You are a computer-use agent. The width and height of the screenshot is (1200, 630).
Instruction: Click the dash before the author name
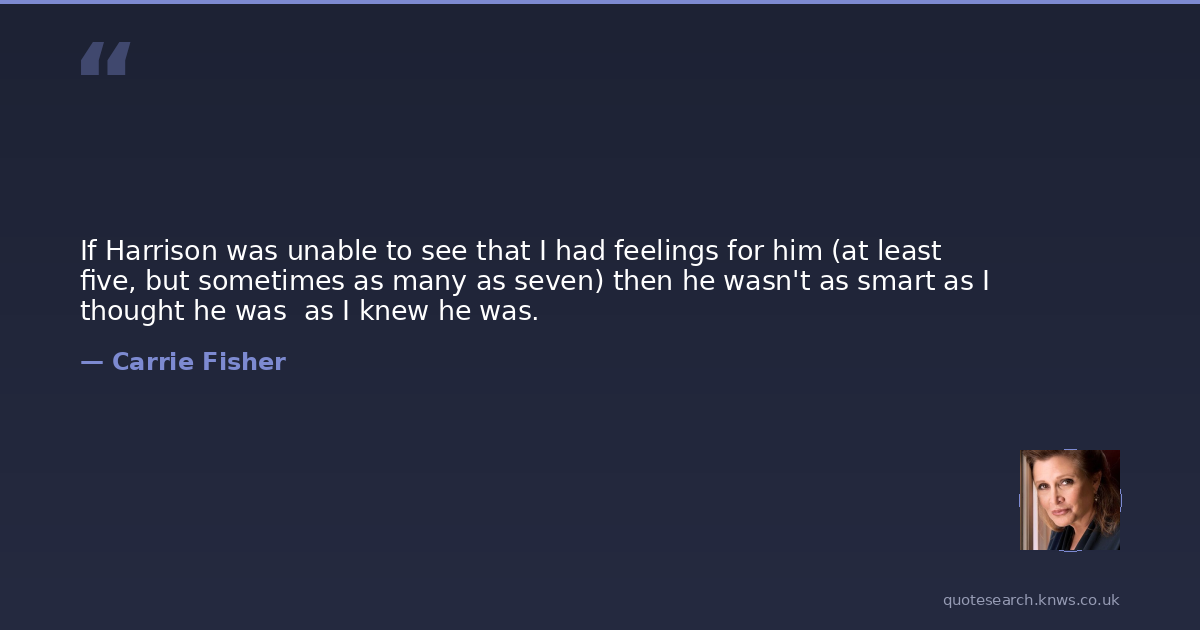tap(91, 362)
